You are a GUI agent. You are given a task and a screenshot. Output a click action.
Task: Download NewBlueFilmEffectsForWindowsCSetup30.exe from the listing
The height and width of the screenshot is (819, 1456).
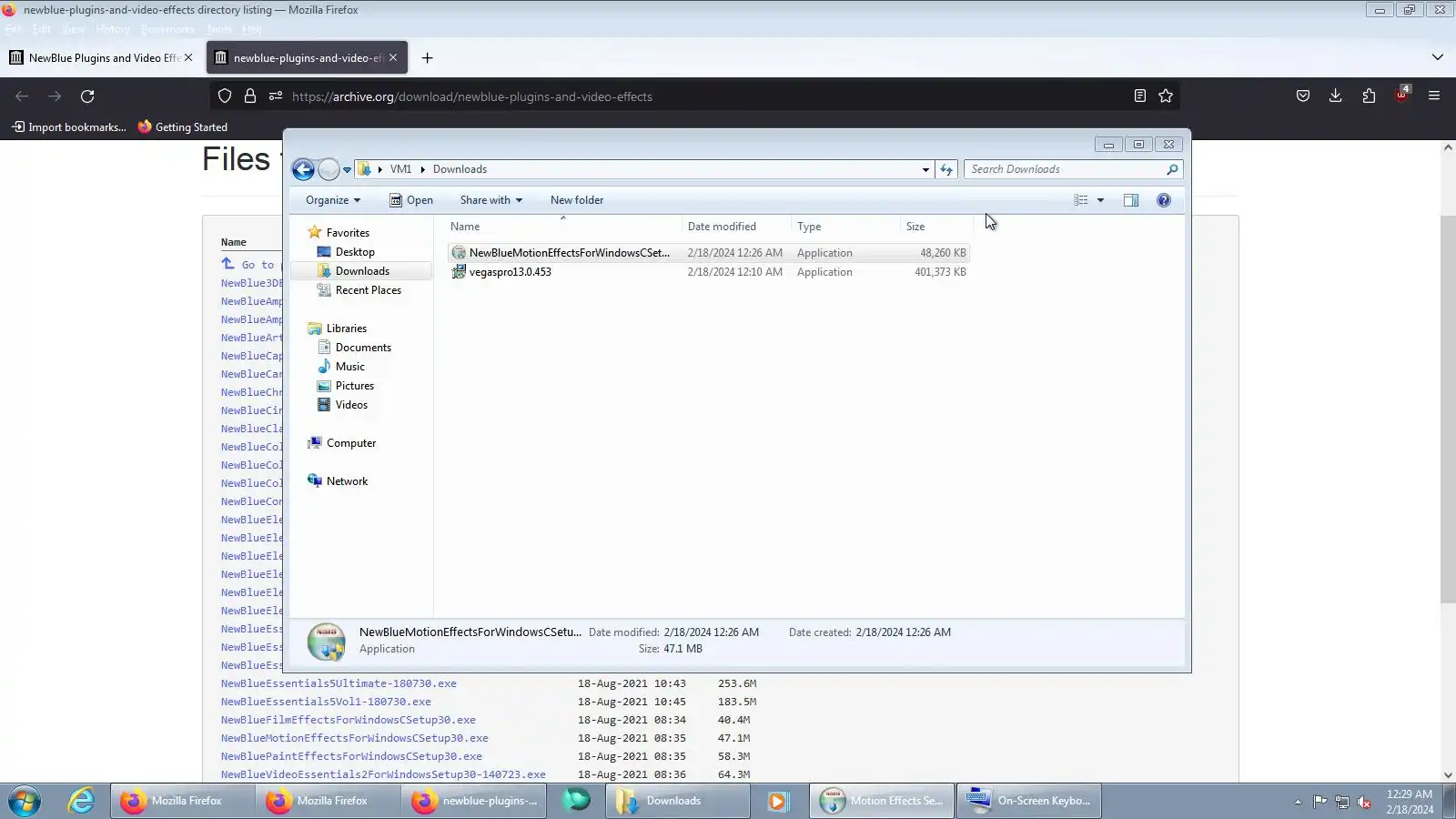[x=348, y=720]
